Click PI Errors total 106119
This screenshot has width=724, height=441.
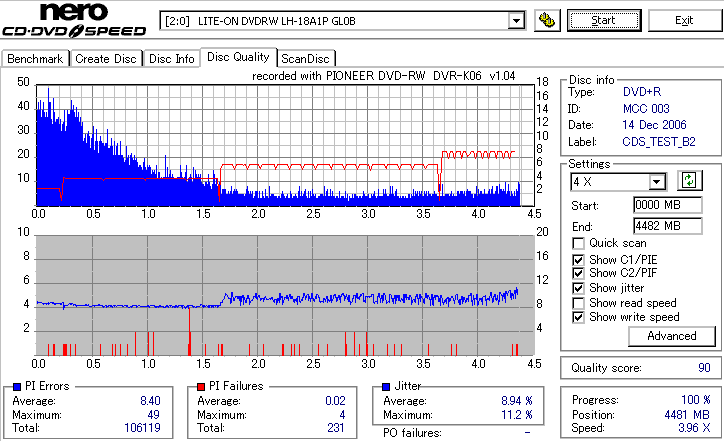tap(142, 428)
